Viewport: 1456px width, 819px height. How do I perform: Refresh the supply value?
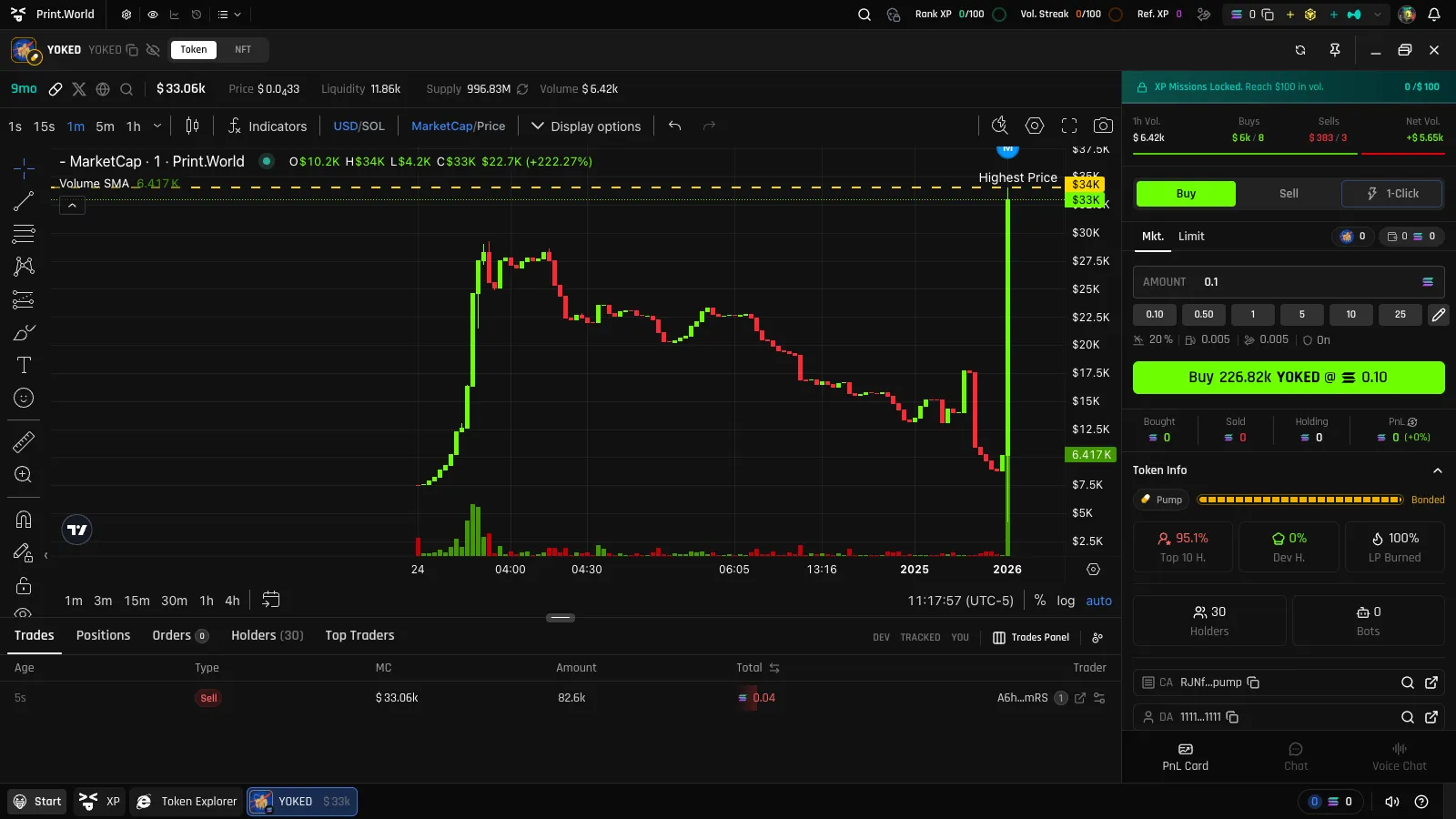[x=522, y=89]
